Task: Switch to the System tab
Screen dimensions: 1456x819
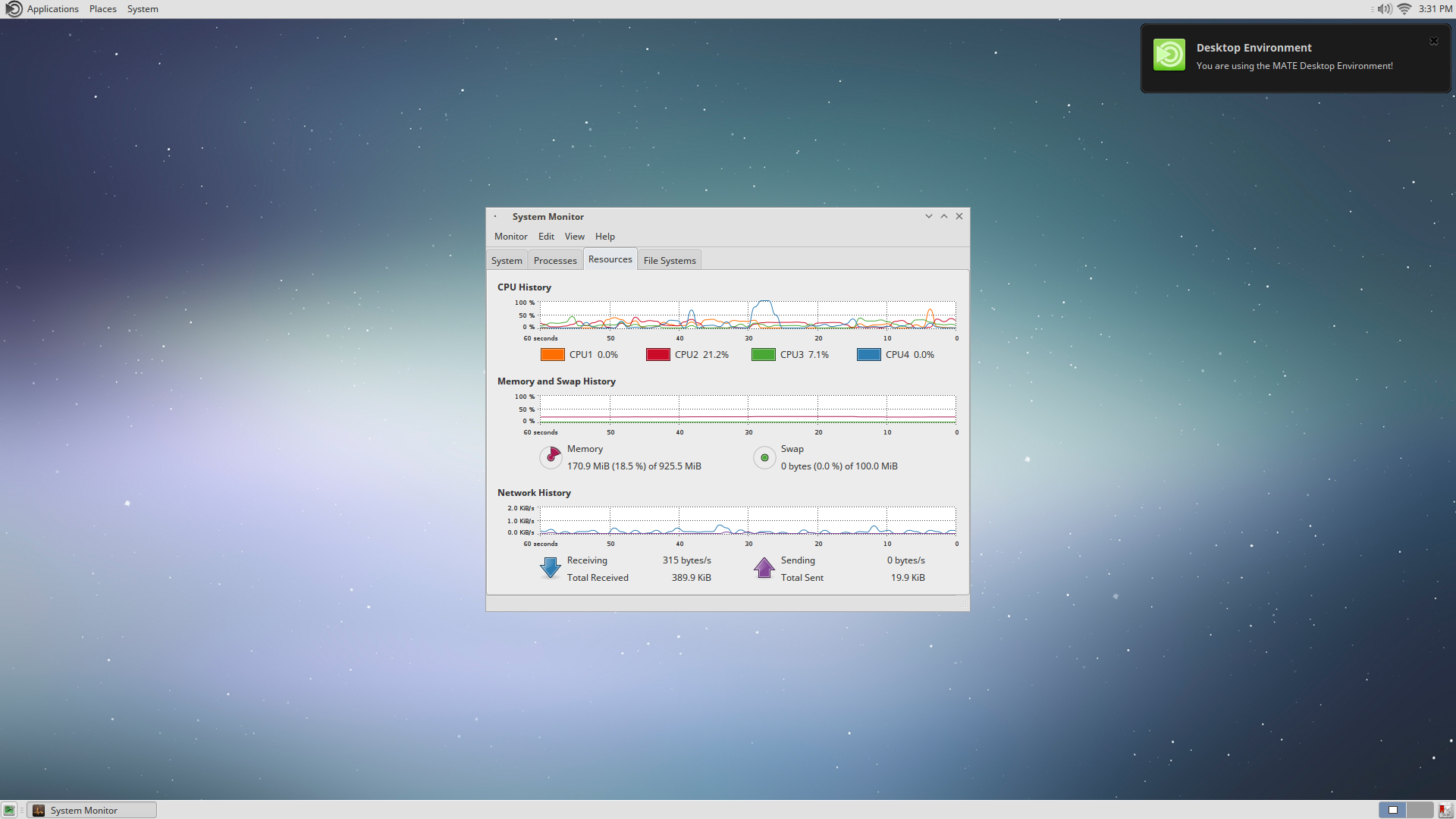Action: click(x=507, y=260)
